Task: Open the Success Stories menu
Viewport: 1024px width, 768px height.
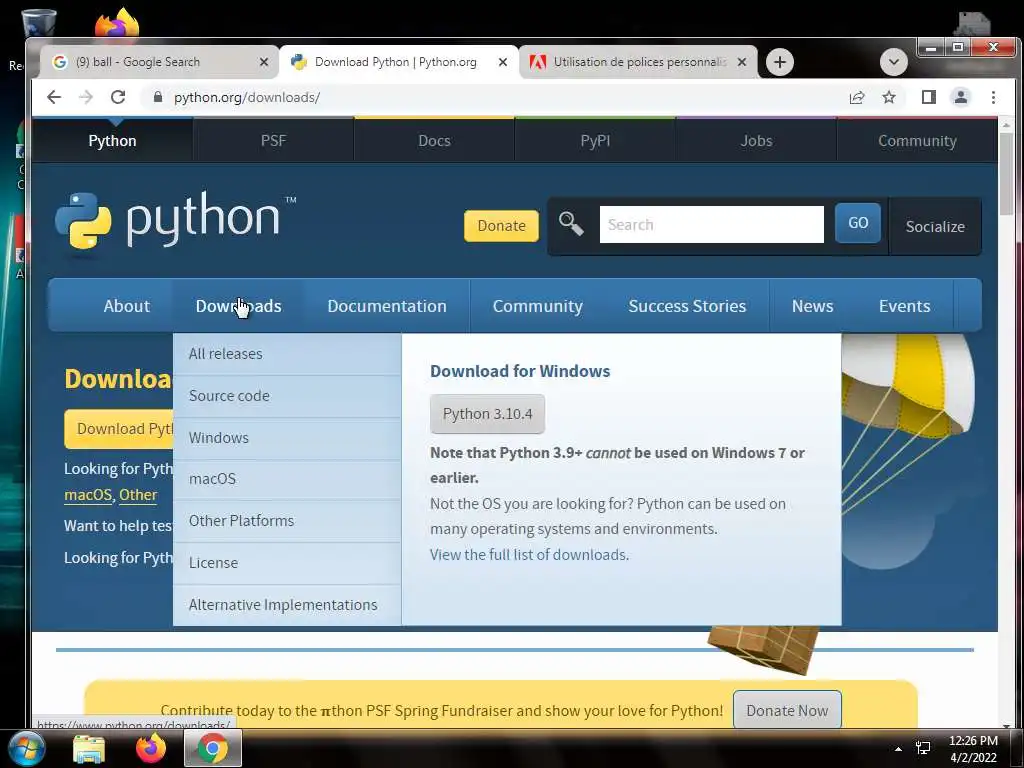Action: tap(687, 306)
